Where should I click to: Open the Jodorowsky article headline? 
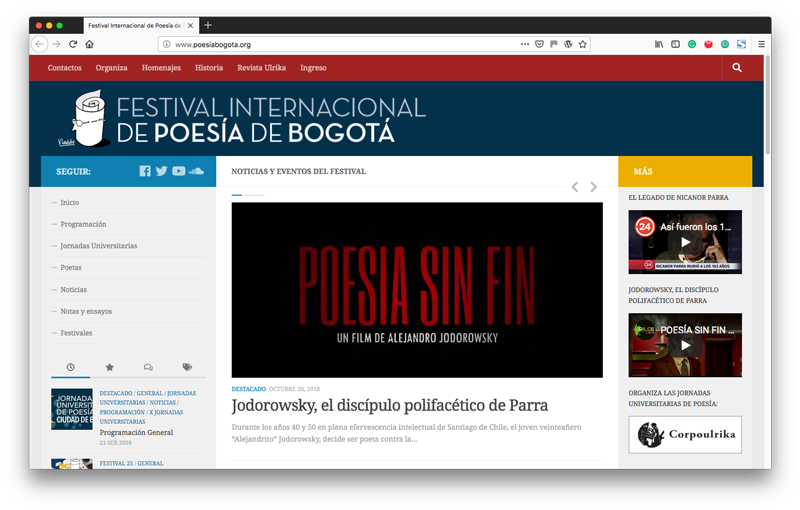(389, 406)
